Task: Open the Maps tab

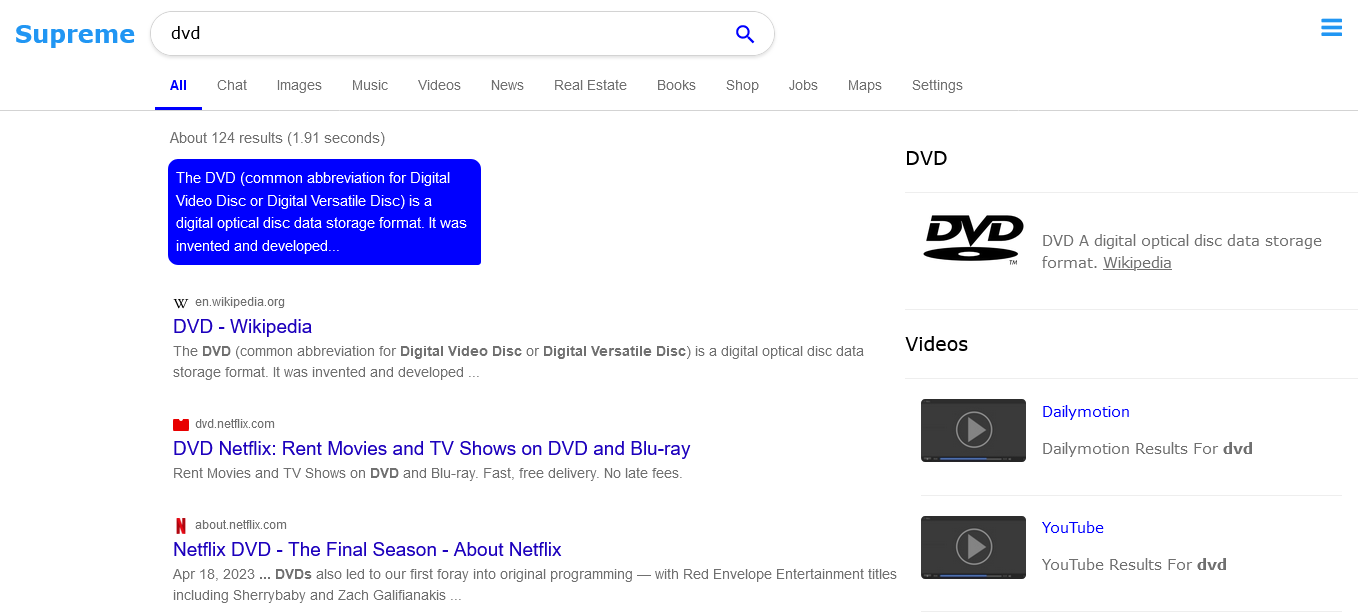Action: [865, 85]
